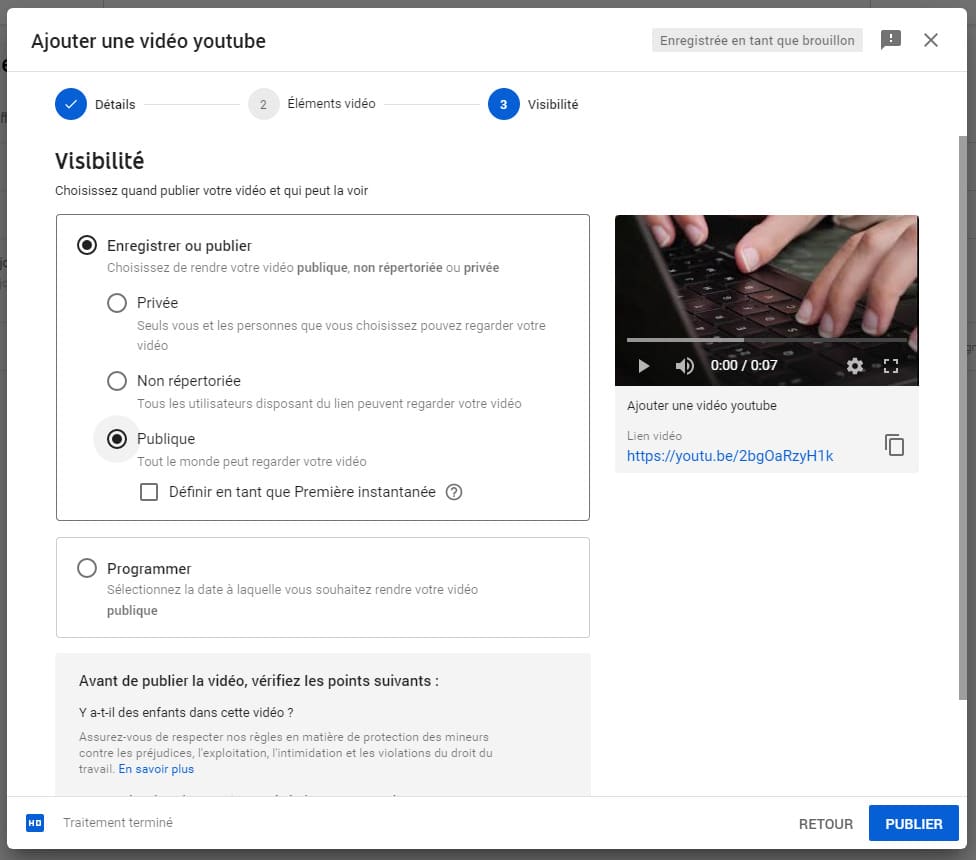The image size is (976, 860).
Task: Click the Y a-t-il des enfants question text
Action: [x=186, y=713]
